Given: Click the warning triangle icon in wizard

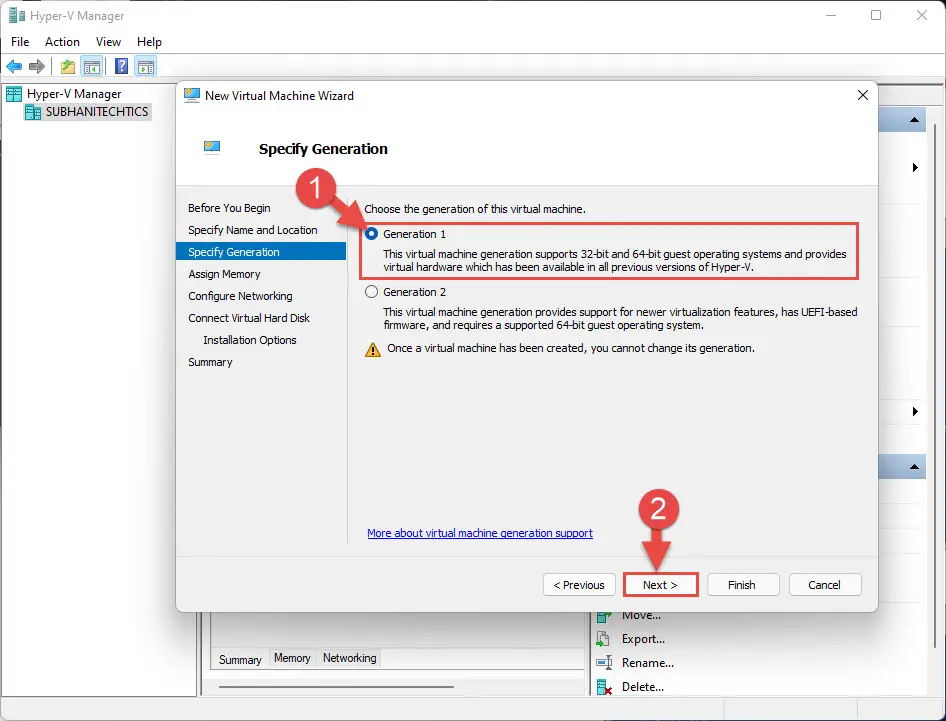Looking at the screenshot, I should tap(373, 349).
